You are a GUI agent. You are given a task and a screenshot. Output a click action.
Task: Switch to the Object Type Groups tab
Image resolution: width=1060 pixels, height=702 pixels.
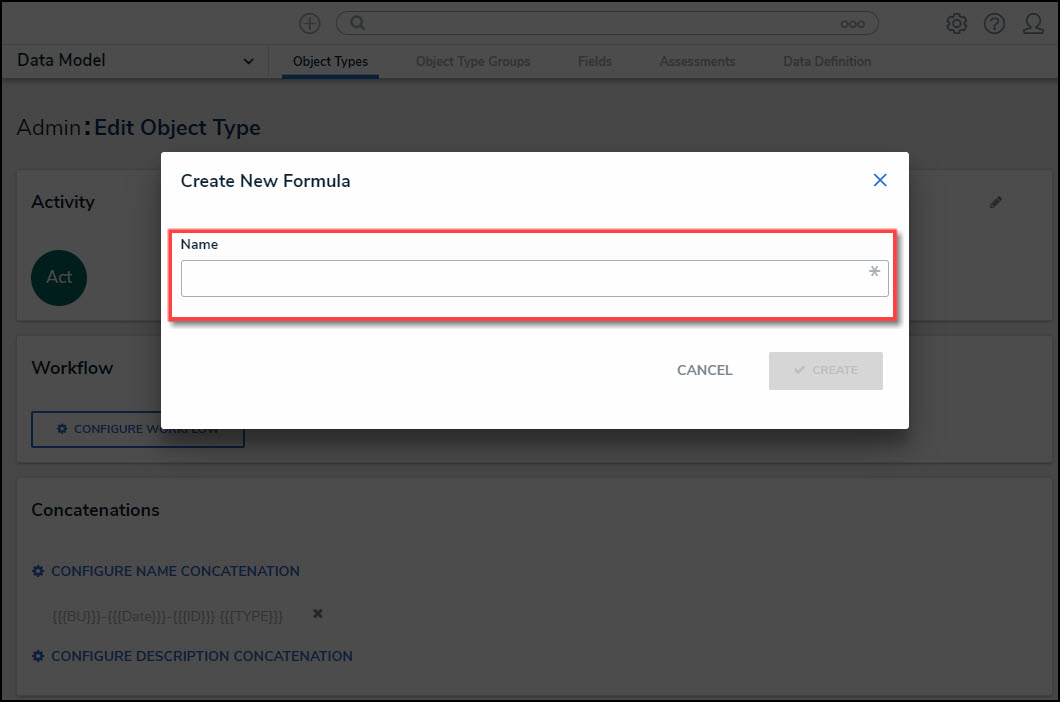click(473, 62)
